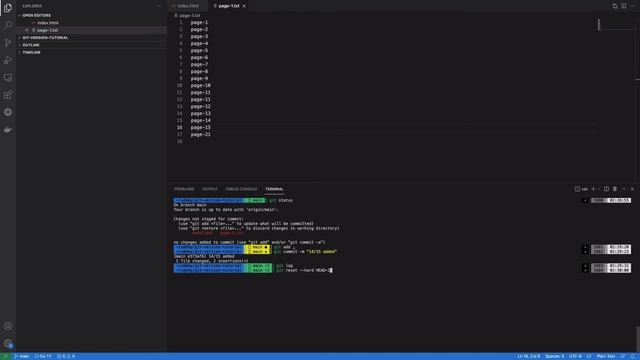Click line 1 text page-1 in editor
Image resolution: width=640 pixels, height=360 pixels.
[199, 22]
